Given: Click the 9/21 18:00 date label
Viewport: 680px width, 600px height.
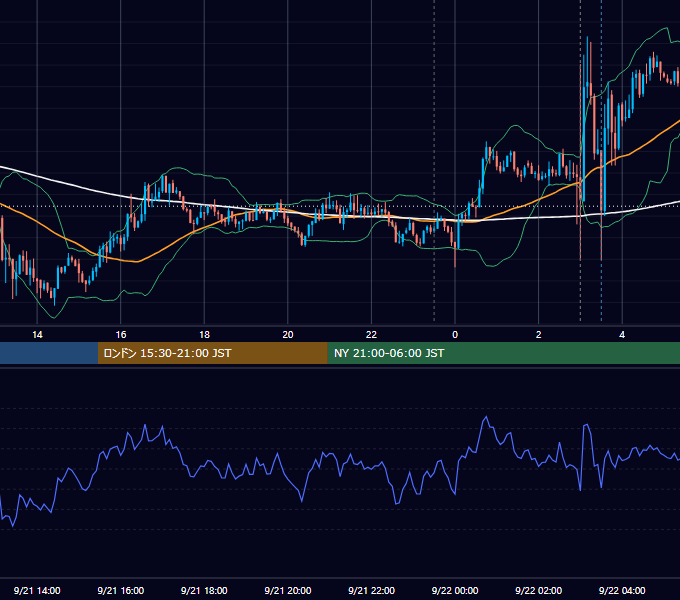Looking at the screenshot, I should pyautogui.click(x=204, y=590).
